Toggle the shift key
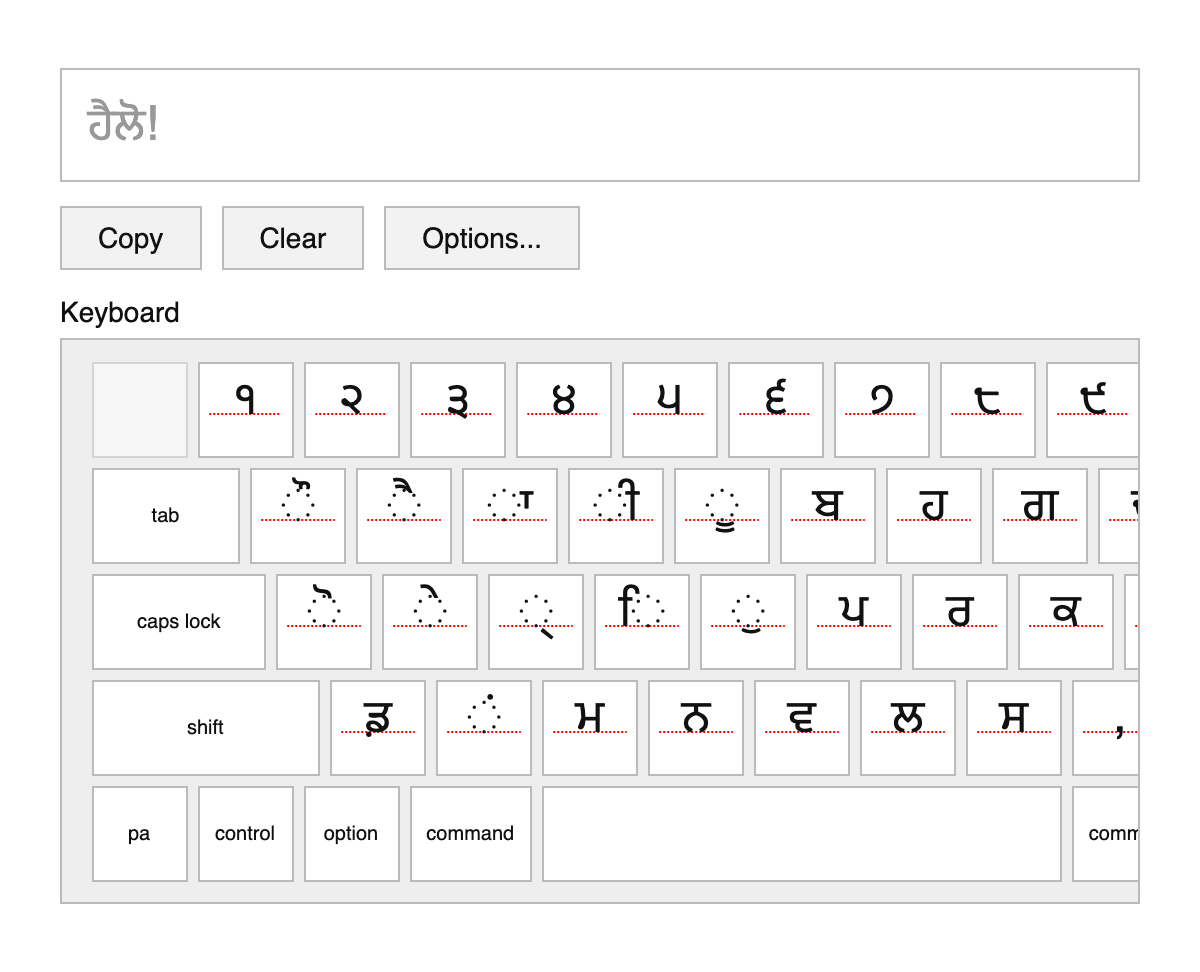This screenshot has width=1200, height=972. pos(205,728)
